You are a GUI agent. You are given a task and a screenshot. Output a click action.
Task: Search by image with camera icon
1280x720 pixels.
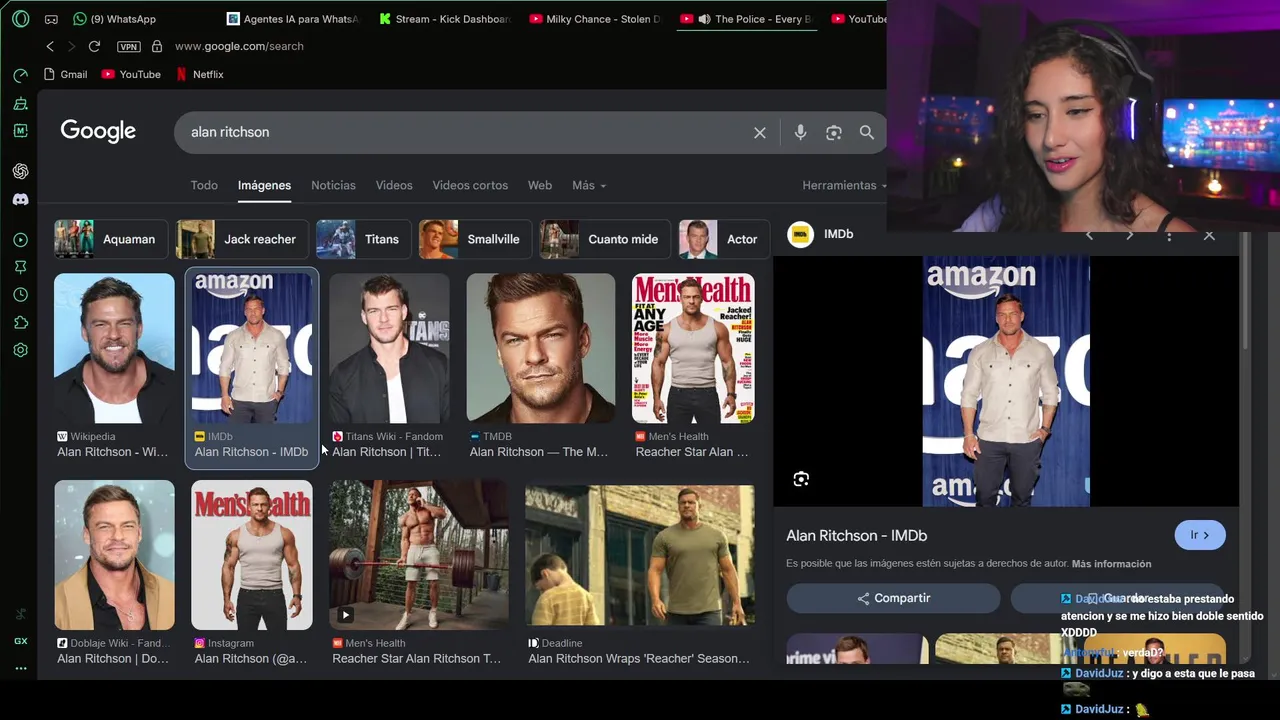833,132
